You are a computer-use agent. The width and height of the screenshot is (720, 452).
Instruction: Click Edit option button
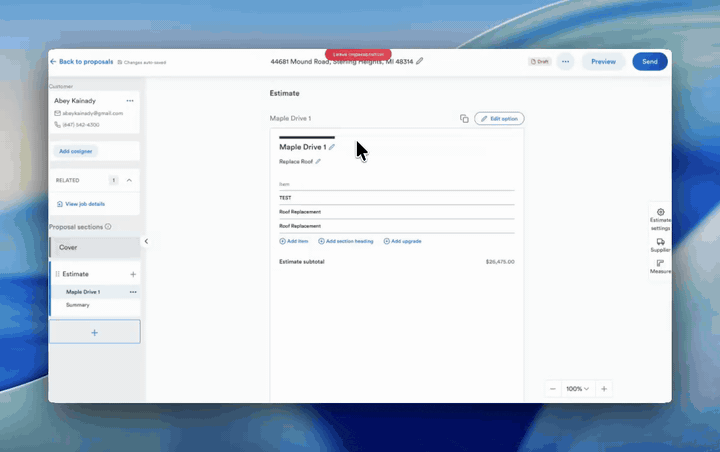point(499,119)
